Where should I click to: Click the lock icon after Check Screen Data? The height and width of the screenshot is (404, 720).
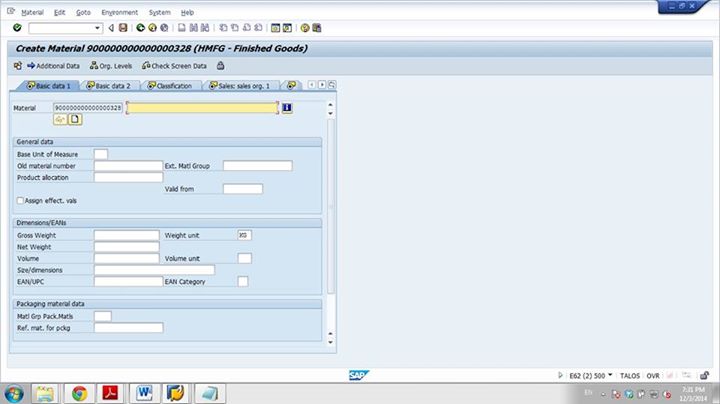tap(220, 66)
